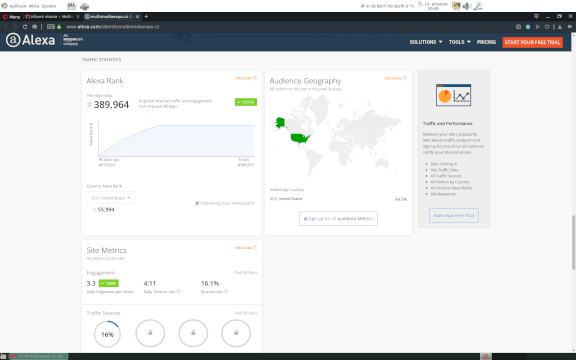The image size is (576, 360).
Task: Click the page vertical scrollbar thumb
Action: click(573, 242)
